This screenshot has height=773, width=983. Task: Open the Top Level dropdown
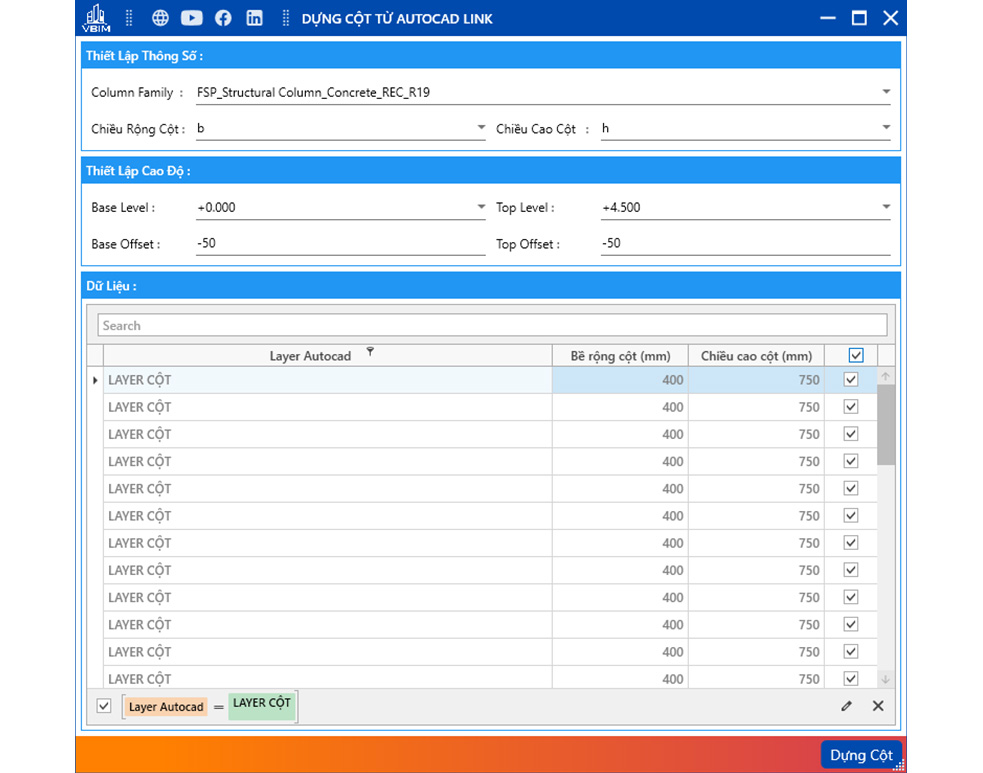click(886, 208)
